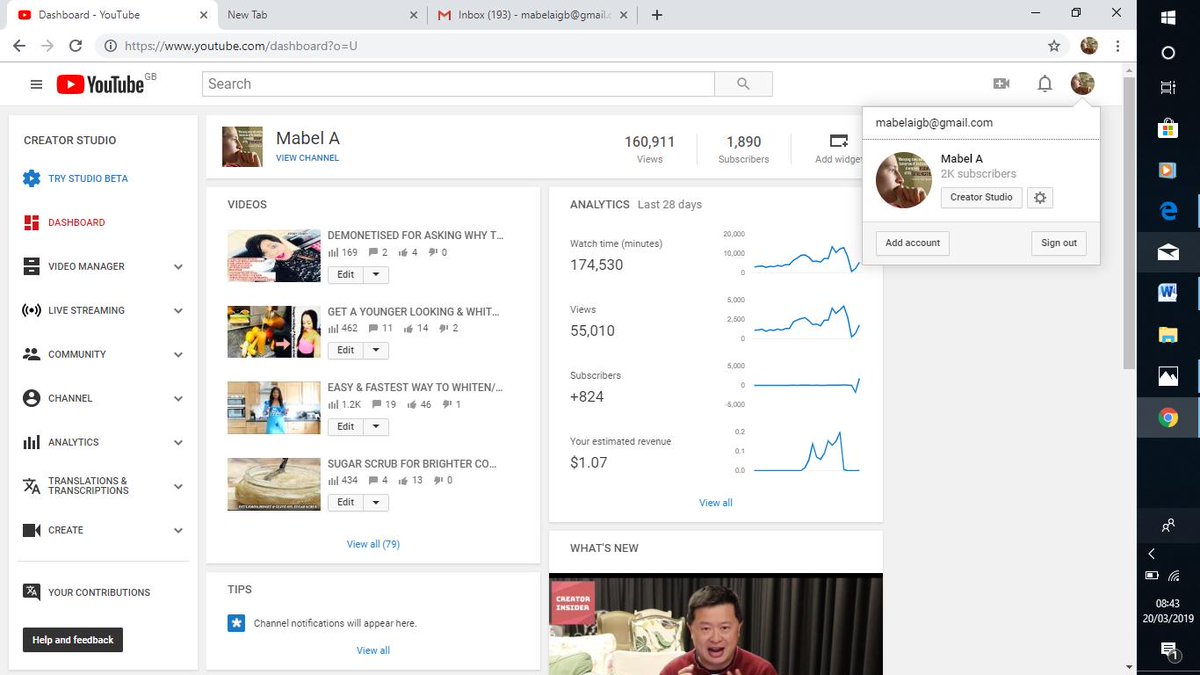The height and width of the screenshot is (675, 1200).
Task: Expand the Analytics sidebar section
Action: [x=178, y=442]
